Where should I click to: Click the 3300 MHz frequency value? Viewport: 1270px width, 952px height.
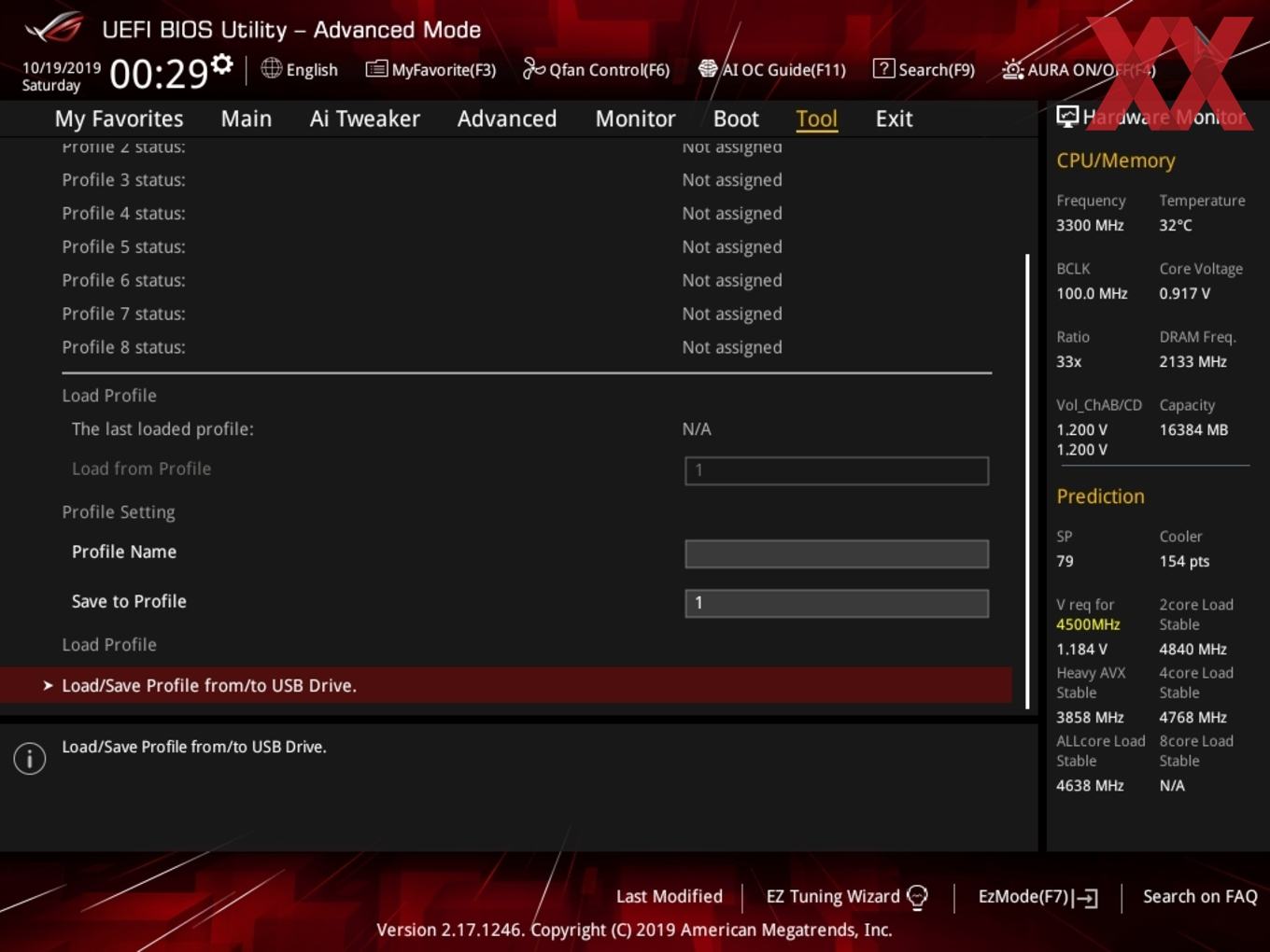tap(1090, 225)
